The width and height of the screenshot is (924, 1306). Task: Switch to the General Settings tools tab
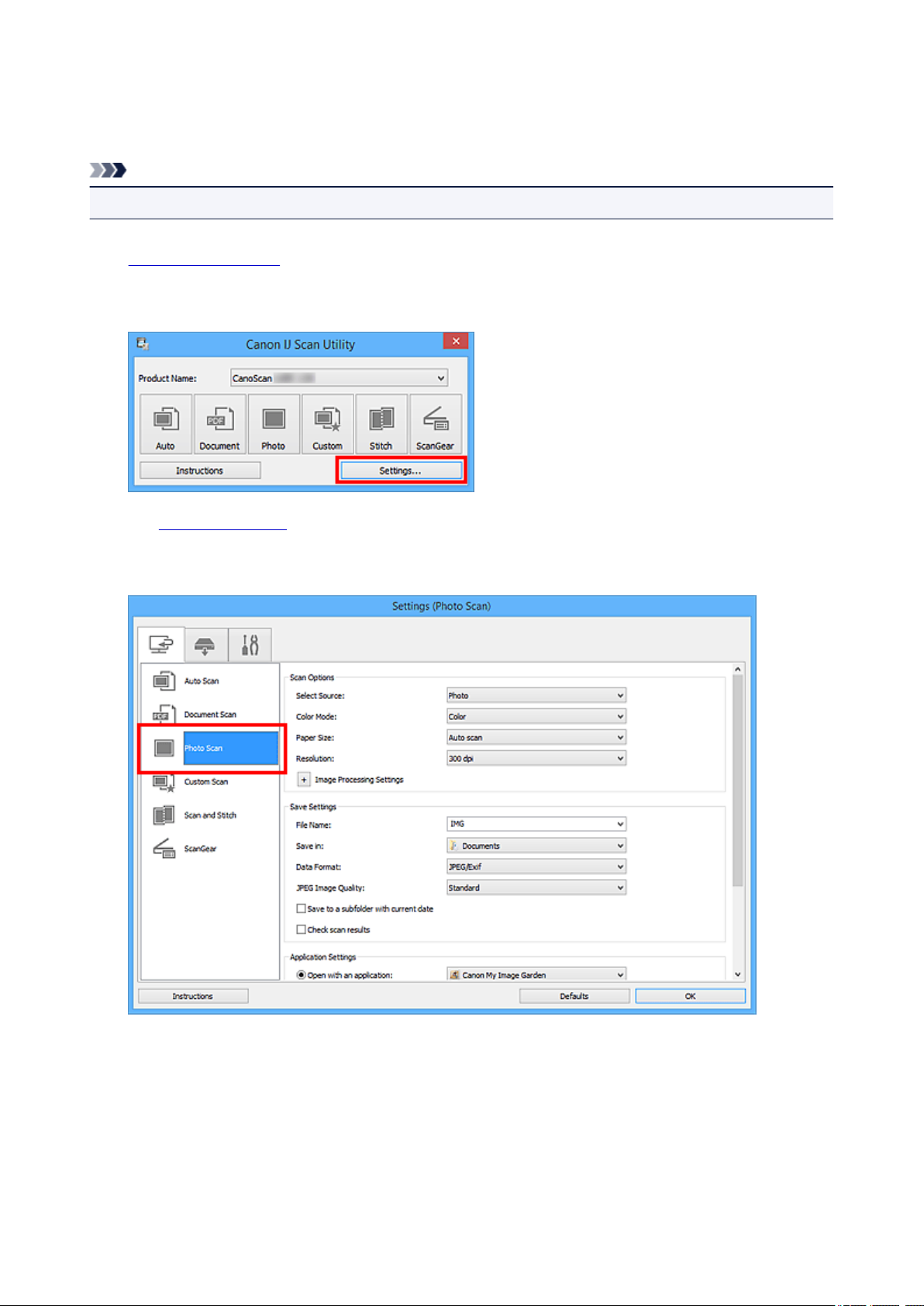[250, 645]
